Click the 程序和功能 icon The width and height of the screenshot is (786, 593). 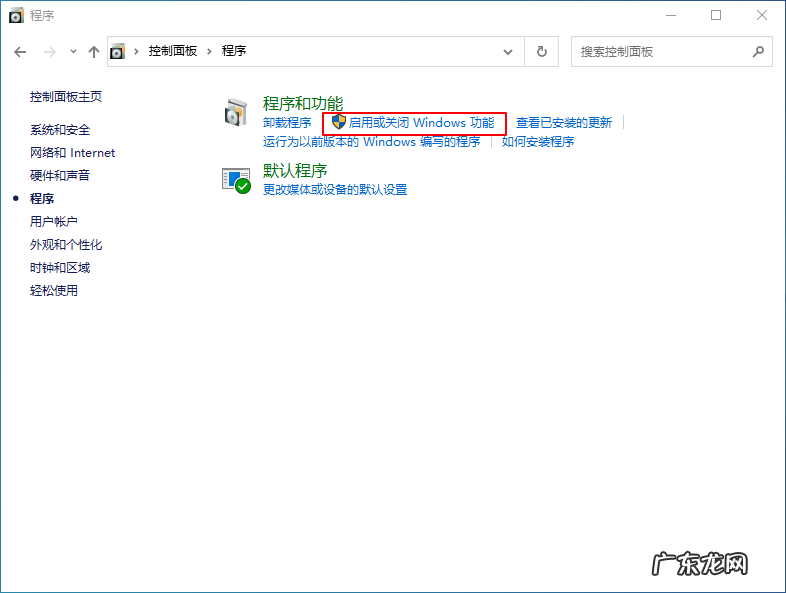click(x=236, y=112)
